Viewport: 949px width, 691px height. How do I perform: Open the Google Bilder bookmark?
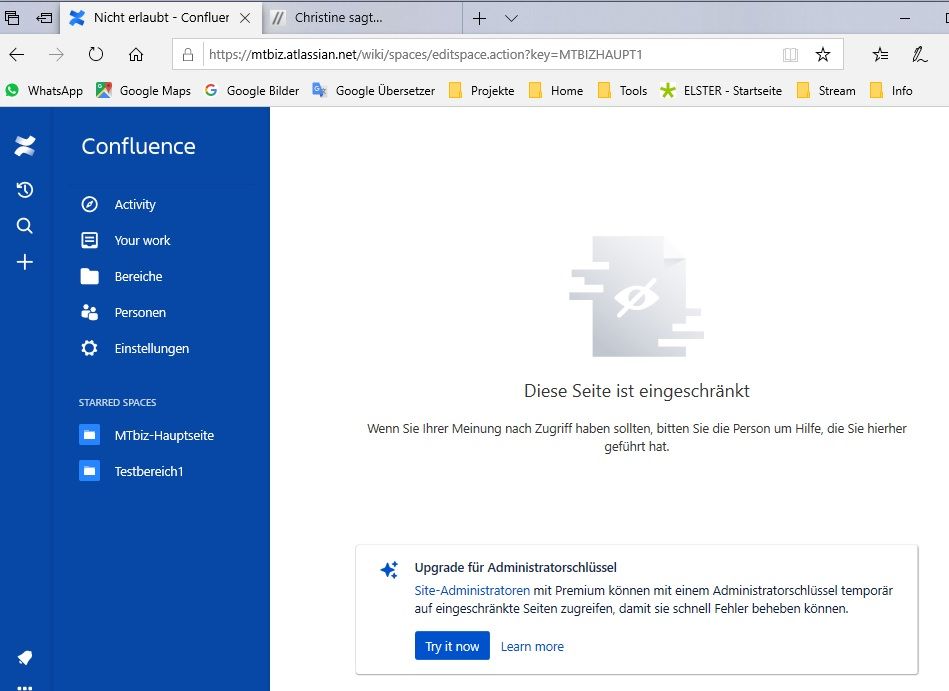(x=252, y=91)
